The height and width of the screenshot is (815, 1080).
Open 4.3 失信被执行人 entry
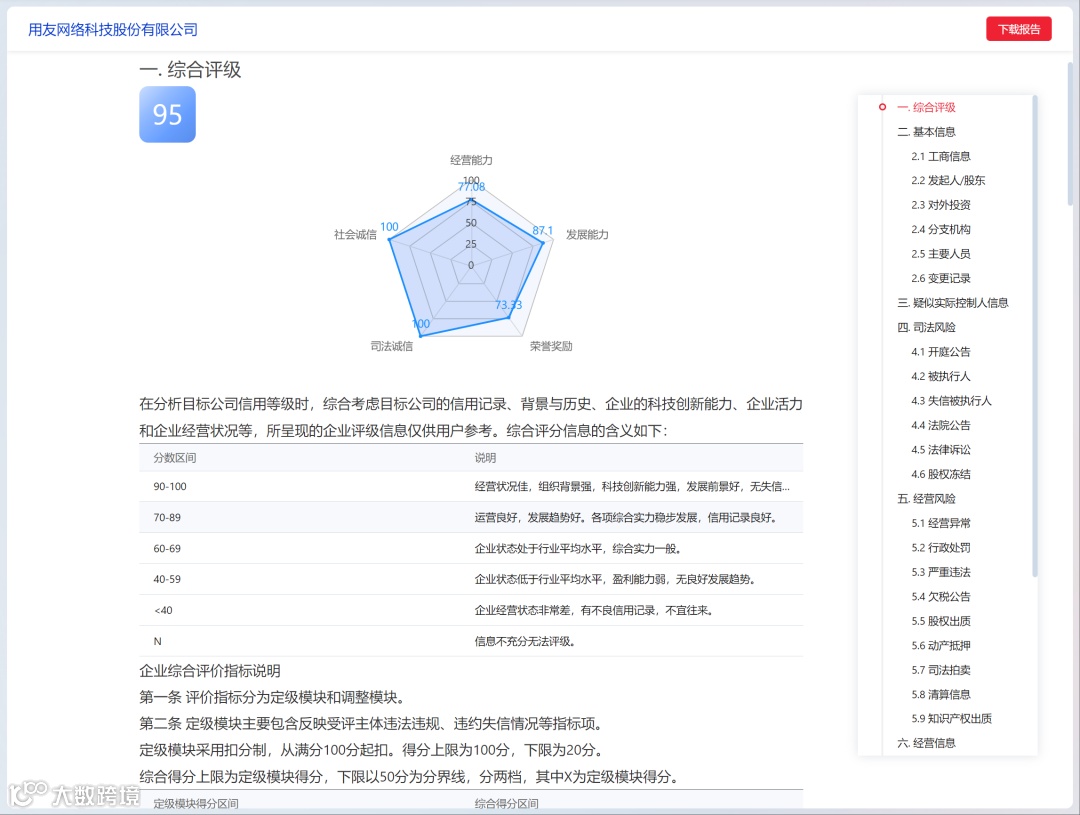pos(951,401)
